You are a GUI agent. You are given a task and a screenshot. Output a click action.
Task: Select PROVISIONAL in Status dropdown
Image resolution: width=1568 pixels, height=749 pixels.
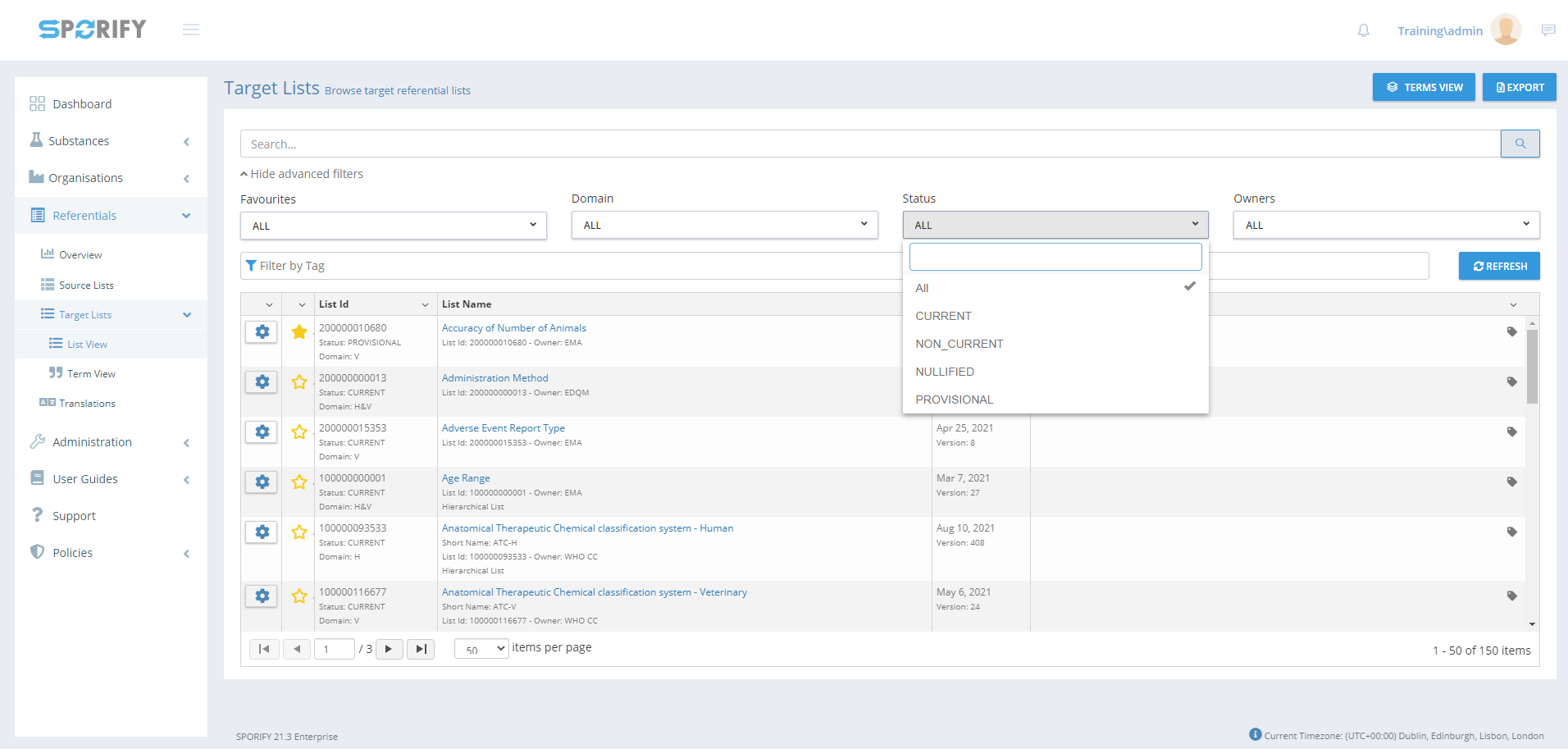[954, 400]
